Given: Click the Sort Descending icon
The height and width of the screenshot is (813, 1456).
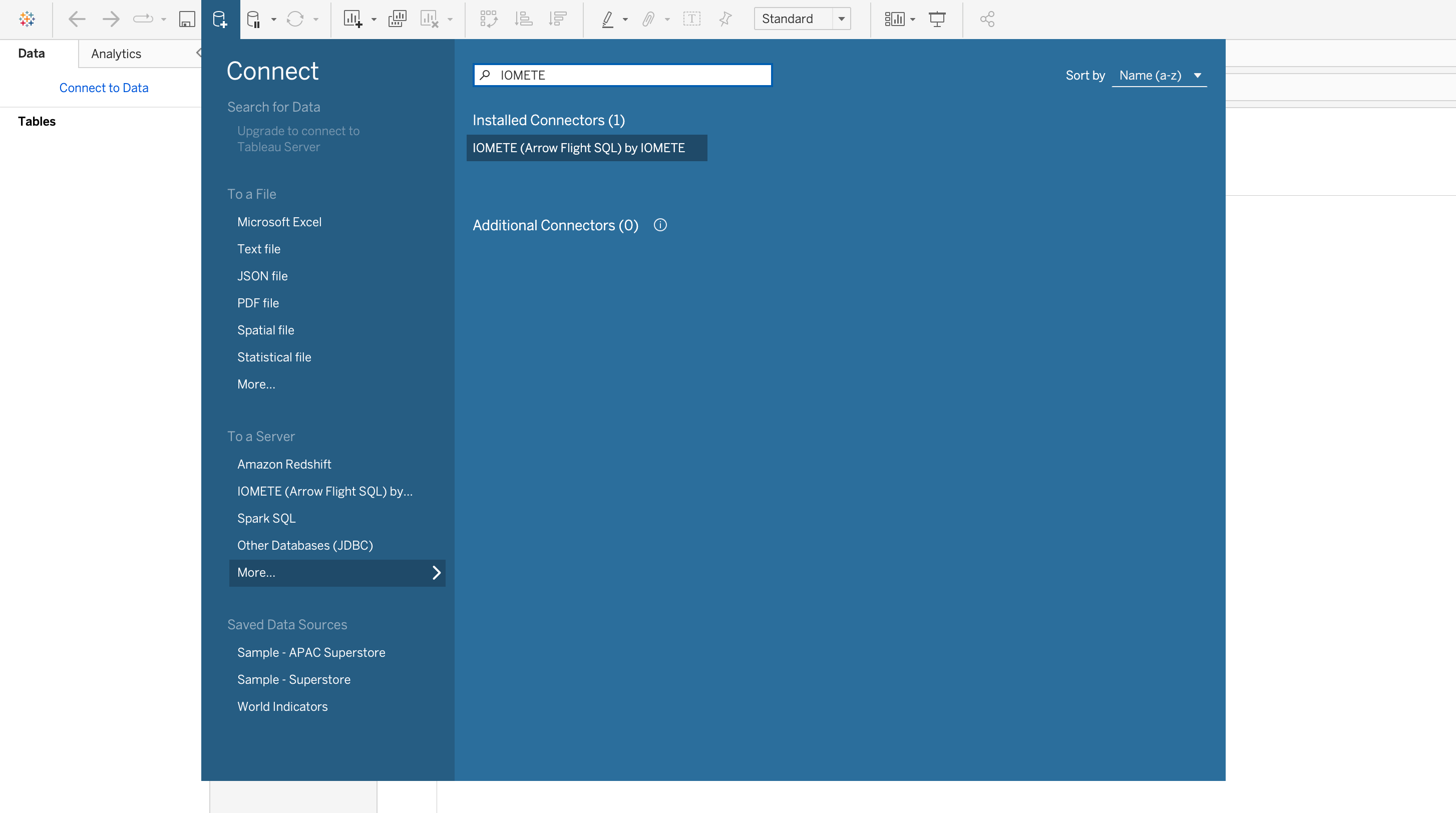Looking at the screenshot, I should coord(557,19).
